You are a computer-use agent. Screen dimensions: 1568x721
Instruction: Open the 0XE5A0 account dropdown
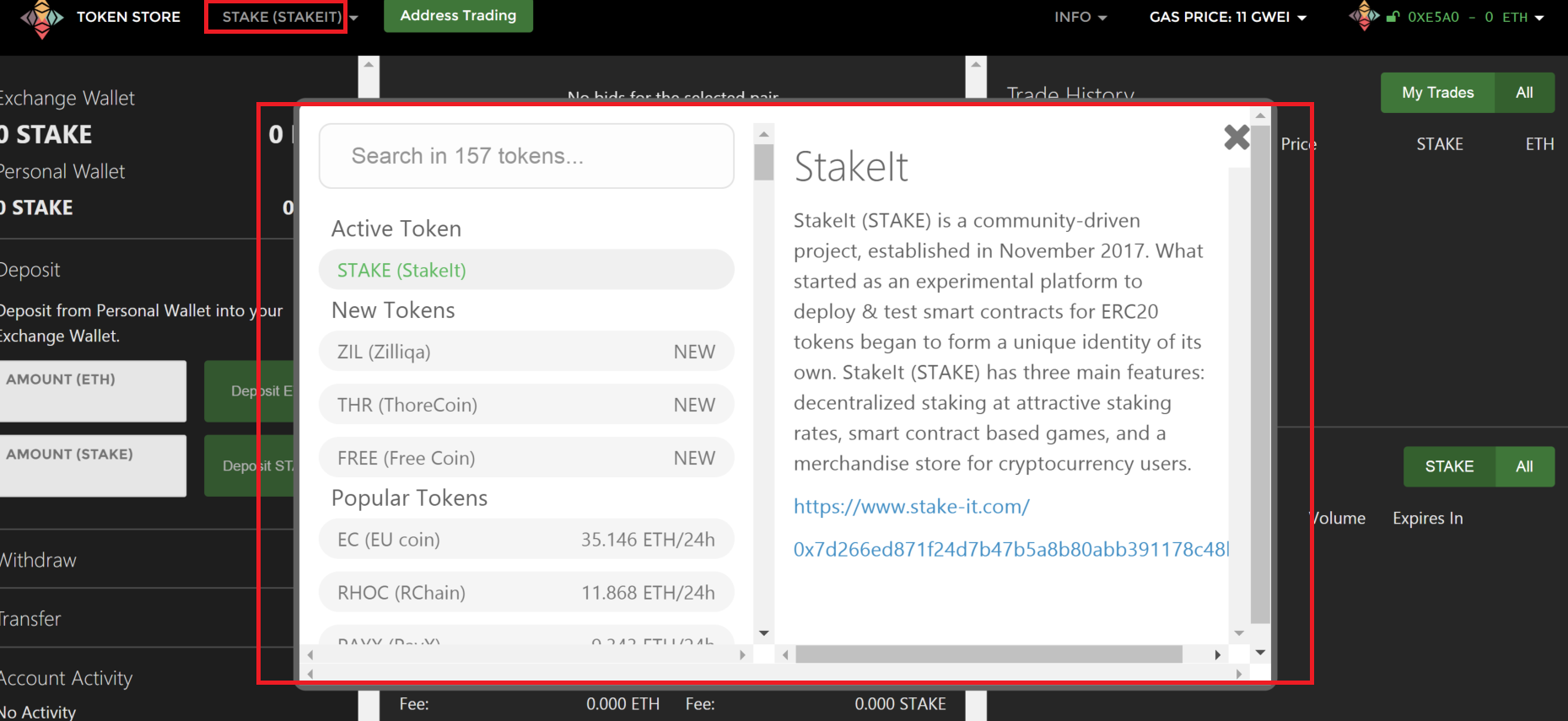pyautogui.click(x=1476, y=17)
